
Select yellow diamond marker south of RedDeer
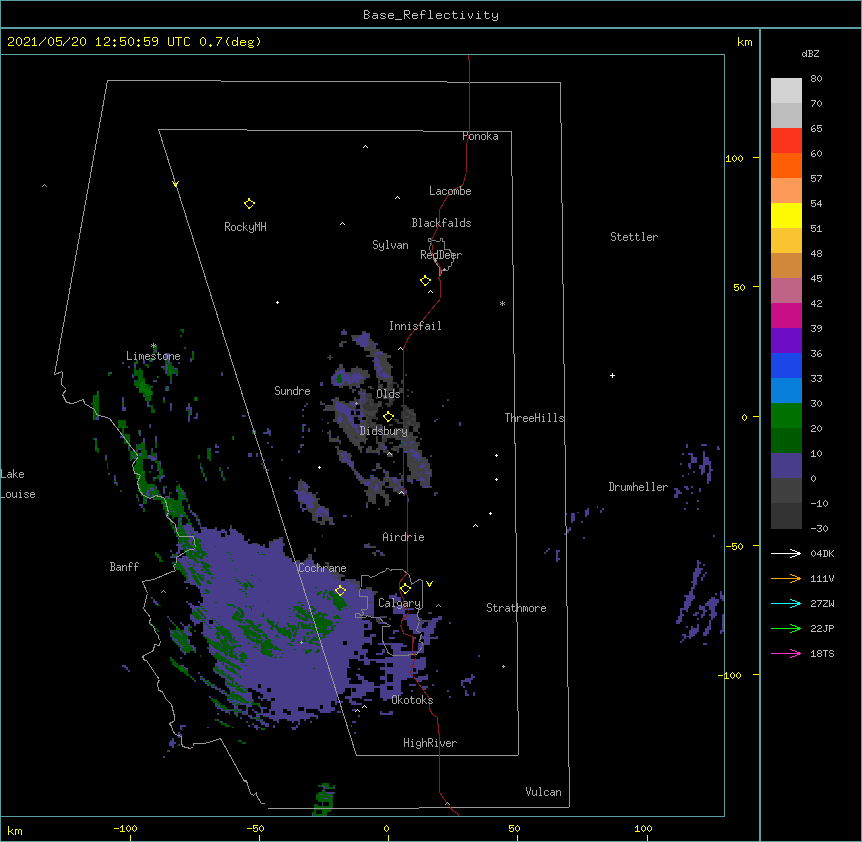(426, 281)
